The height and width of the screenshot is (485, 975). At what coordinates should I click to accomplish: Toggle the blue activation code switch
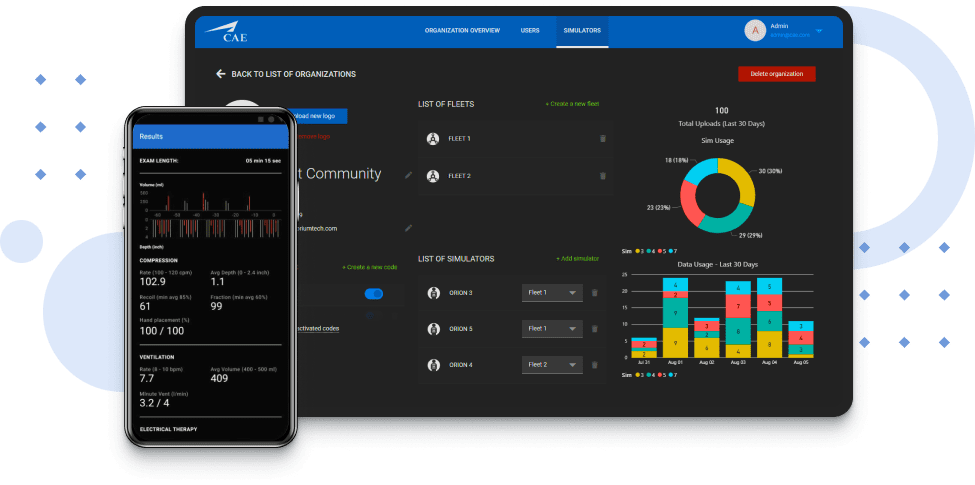(374, 293)
